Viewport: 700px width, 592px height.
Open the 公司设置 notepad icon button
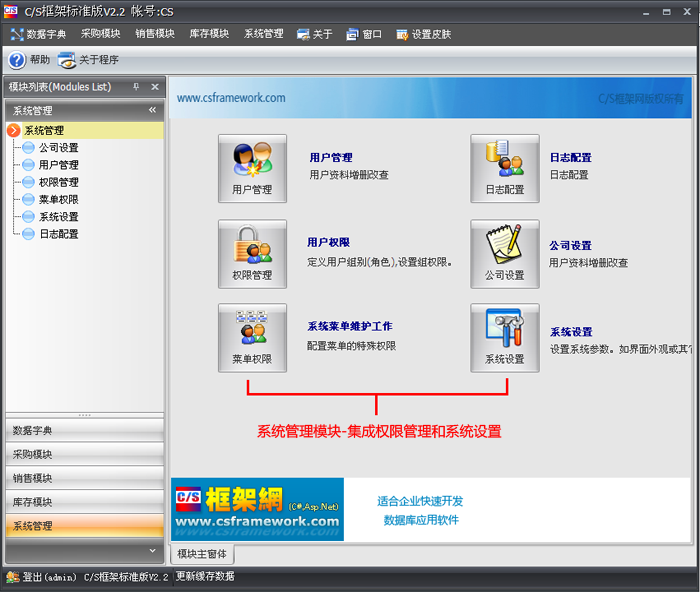(505, 254)
